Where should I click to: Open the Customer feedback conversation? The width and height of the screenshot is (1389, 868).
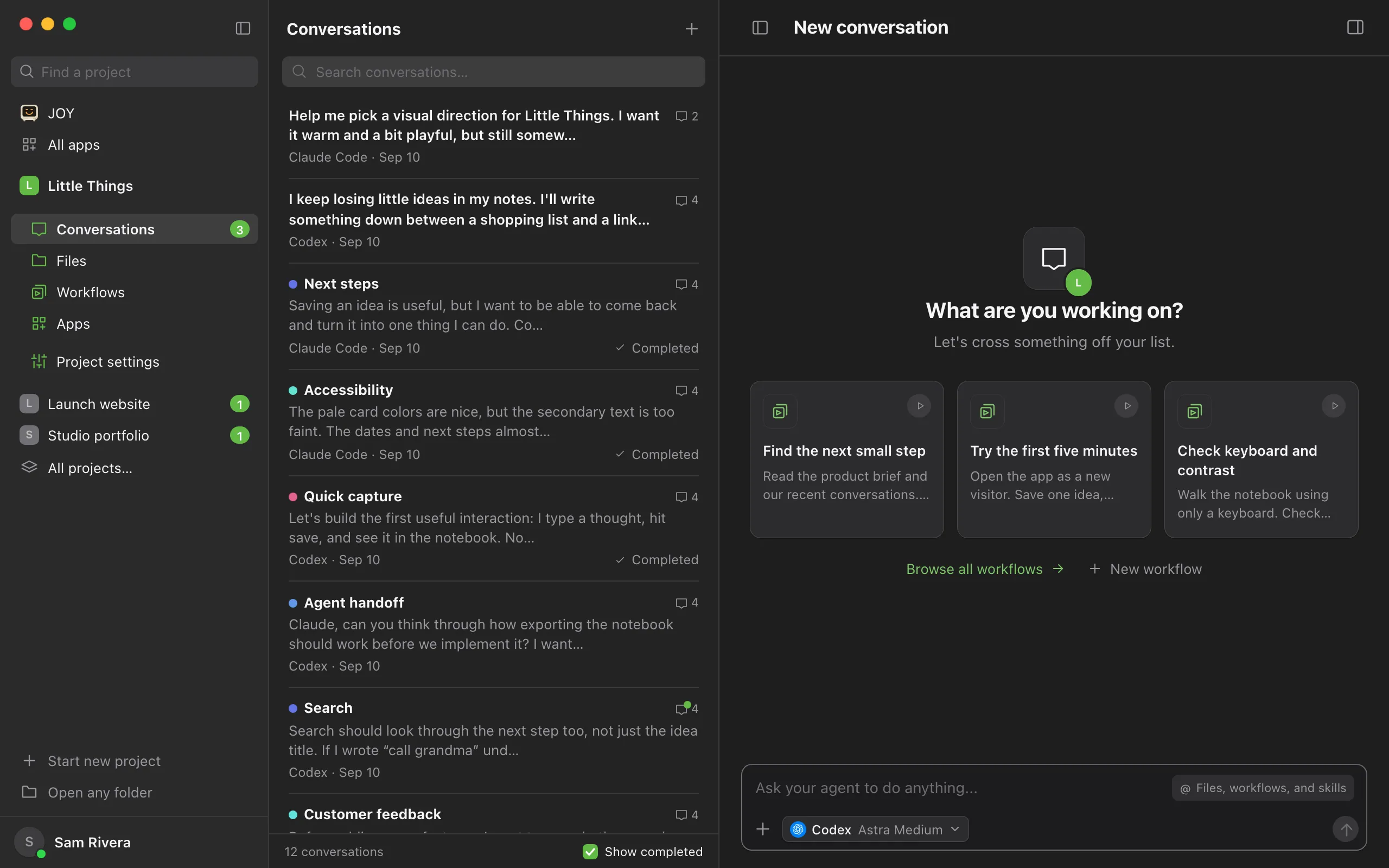coord(494,815)
